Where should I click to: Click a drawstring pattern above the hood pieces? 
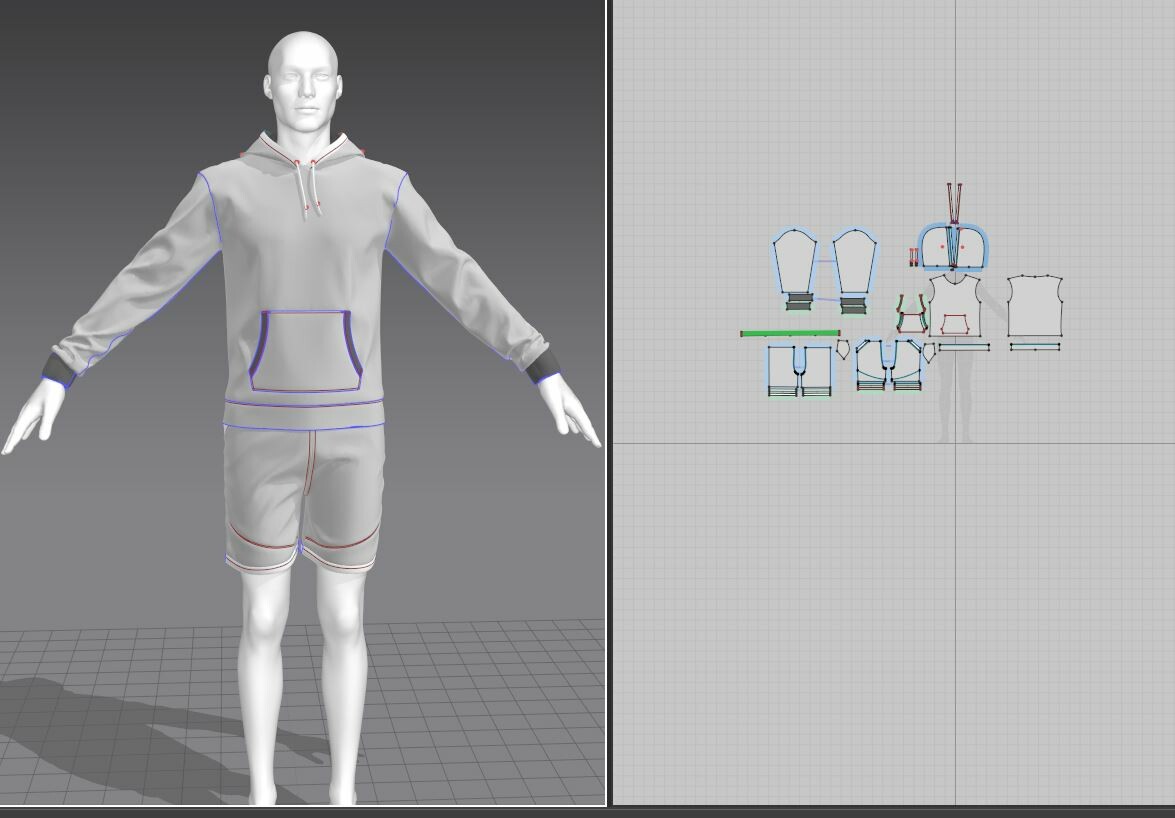point(952,196)
